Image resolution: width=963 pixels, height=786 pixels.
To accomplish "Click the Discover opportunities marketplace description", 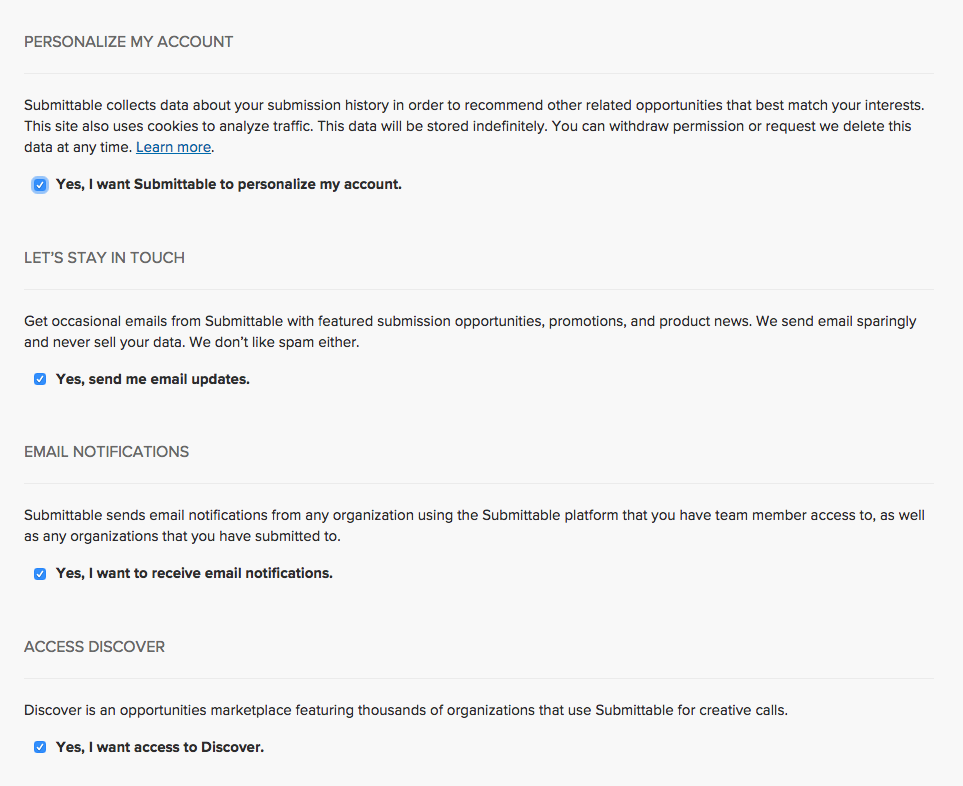I will pos(405,710).
